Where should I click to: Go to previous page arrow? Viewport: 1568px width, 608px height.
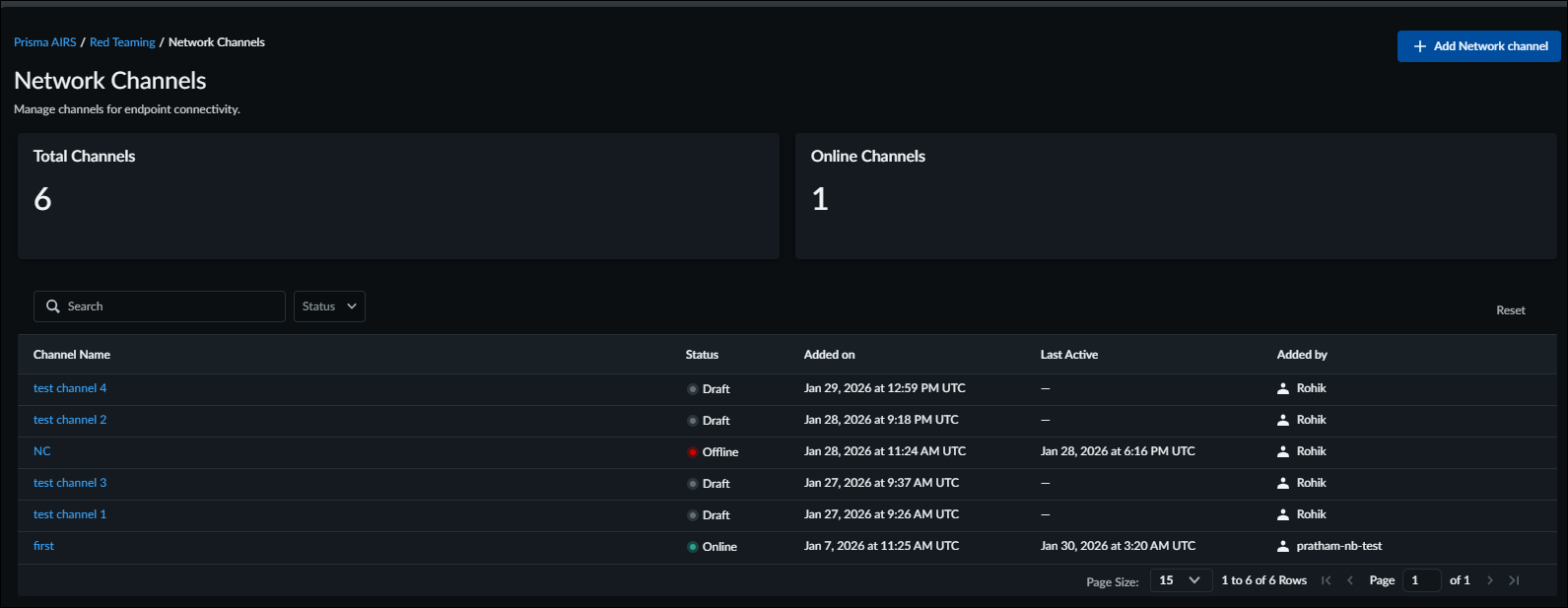tap(1350, 580)
